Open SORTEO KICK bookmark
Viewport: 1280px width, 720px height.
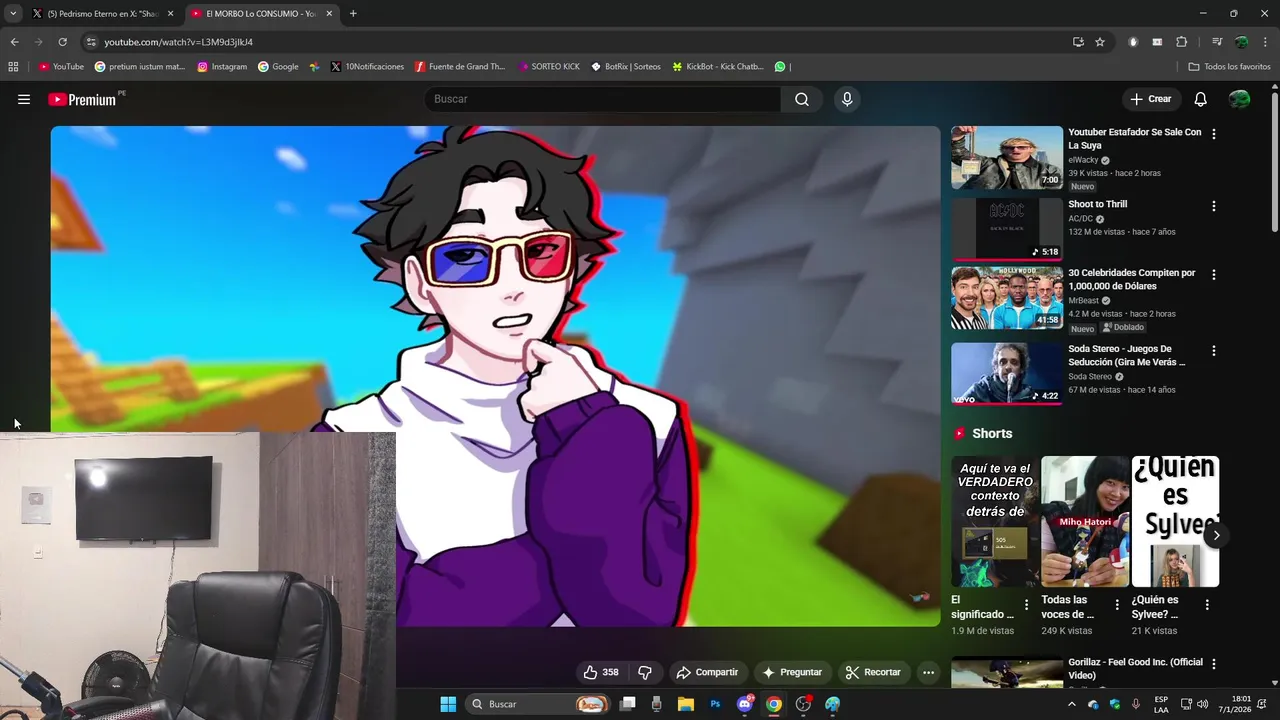(549, 66)
